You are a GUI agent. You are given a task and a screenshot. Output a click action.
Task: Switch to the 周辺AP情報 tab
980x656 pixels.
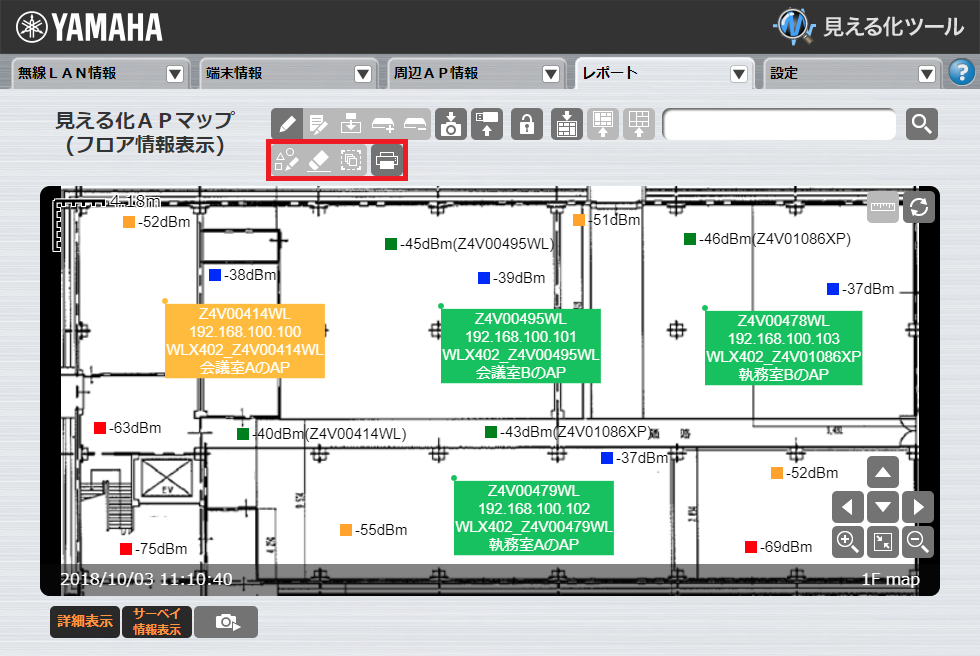point(462,74)
